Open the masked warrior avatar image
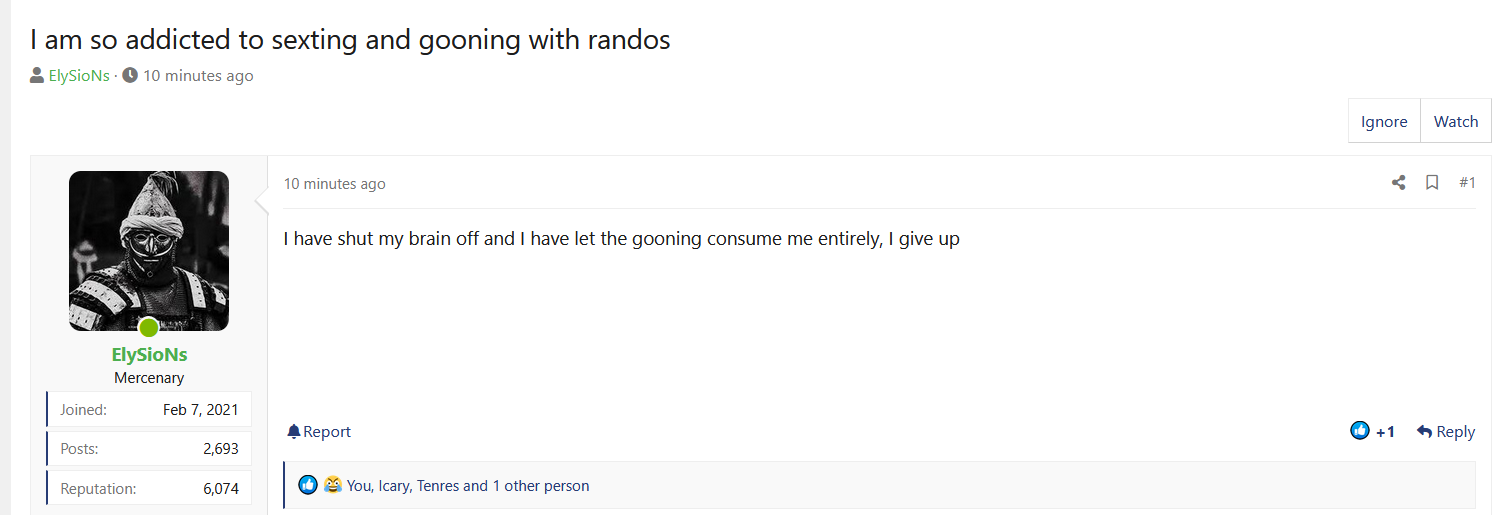 point(149,250)
